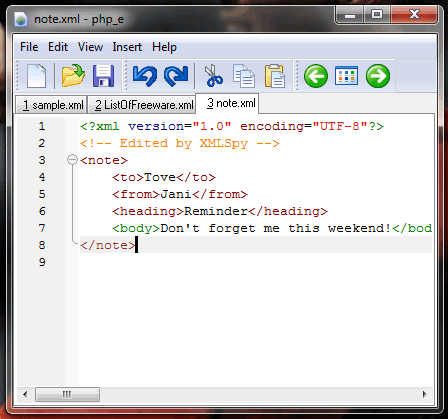Click "Don't forget me this weekend!" text

point(275,228)
